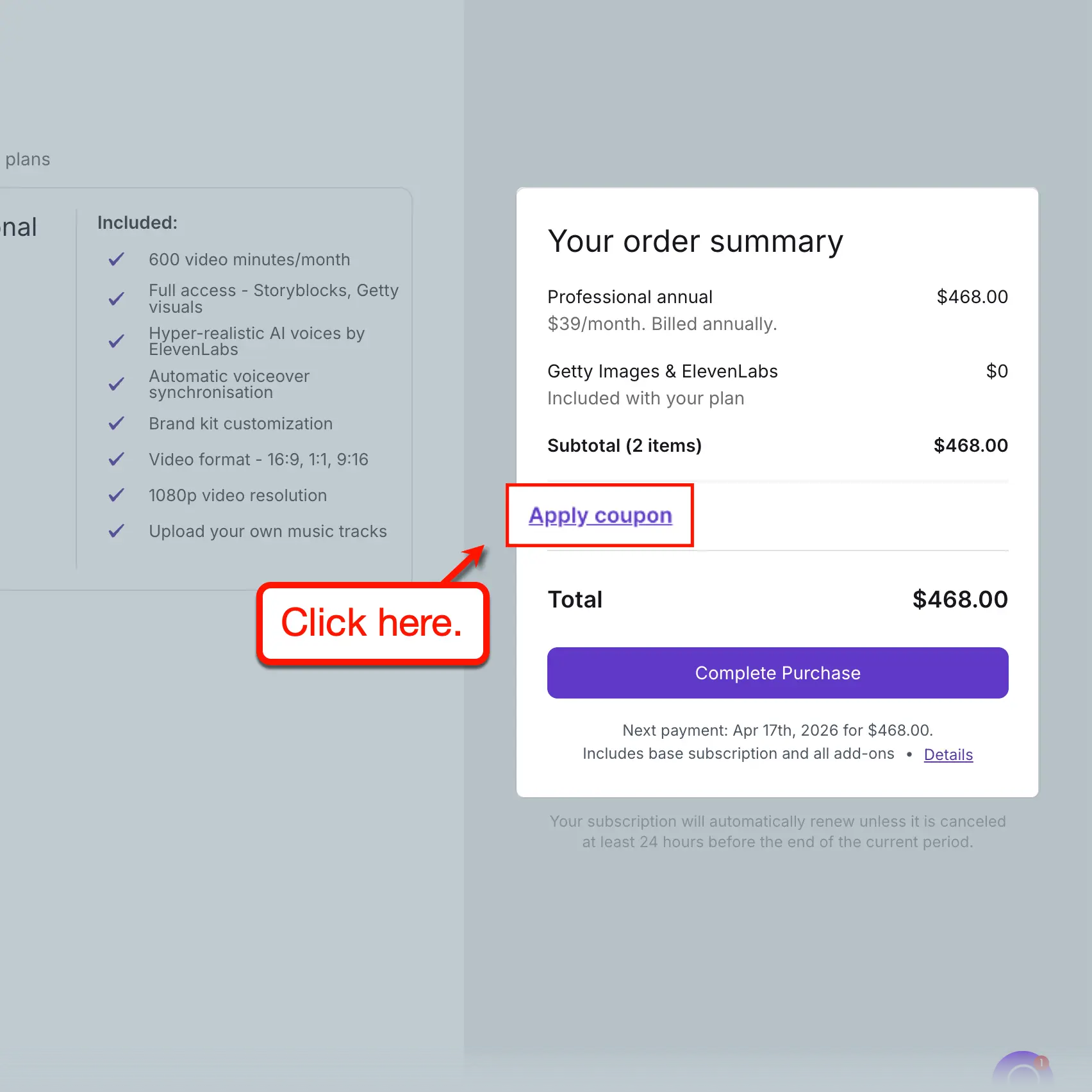Open the Apply coupon section
This screenshot has height=1092, width=1092.
(x=600, y=515)
